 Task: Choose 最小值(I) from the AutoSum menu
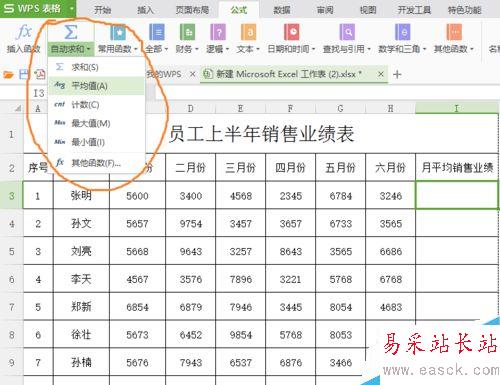click(97, 142)
